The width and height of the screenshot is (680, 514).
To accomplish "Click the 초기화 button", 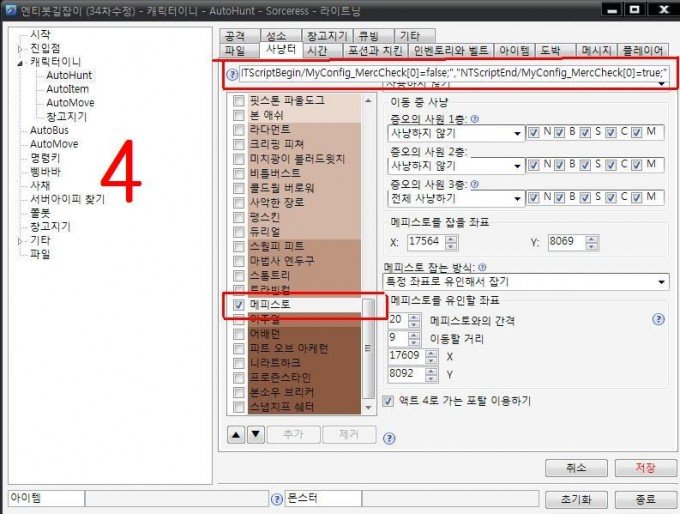I will tap(576, 499).
